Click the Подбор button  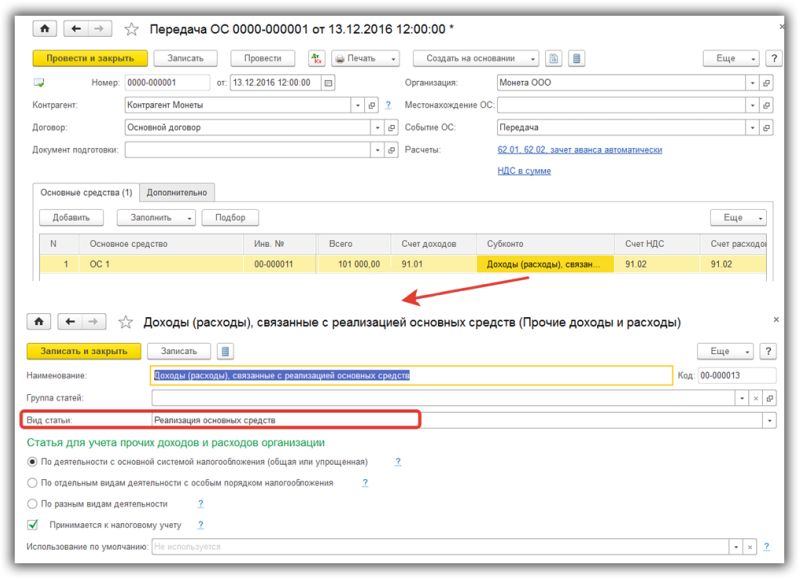point(230,217)
